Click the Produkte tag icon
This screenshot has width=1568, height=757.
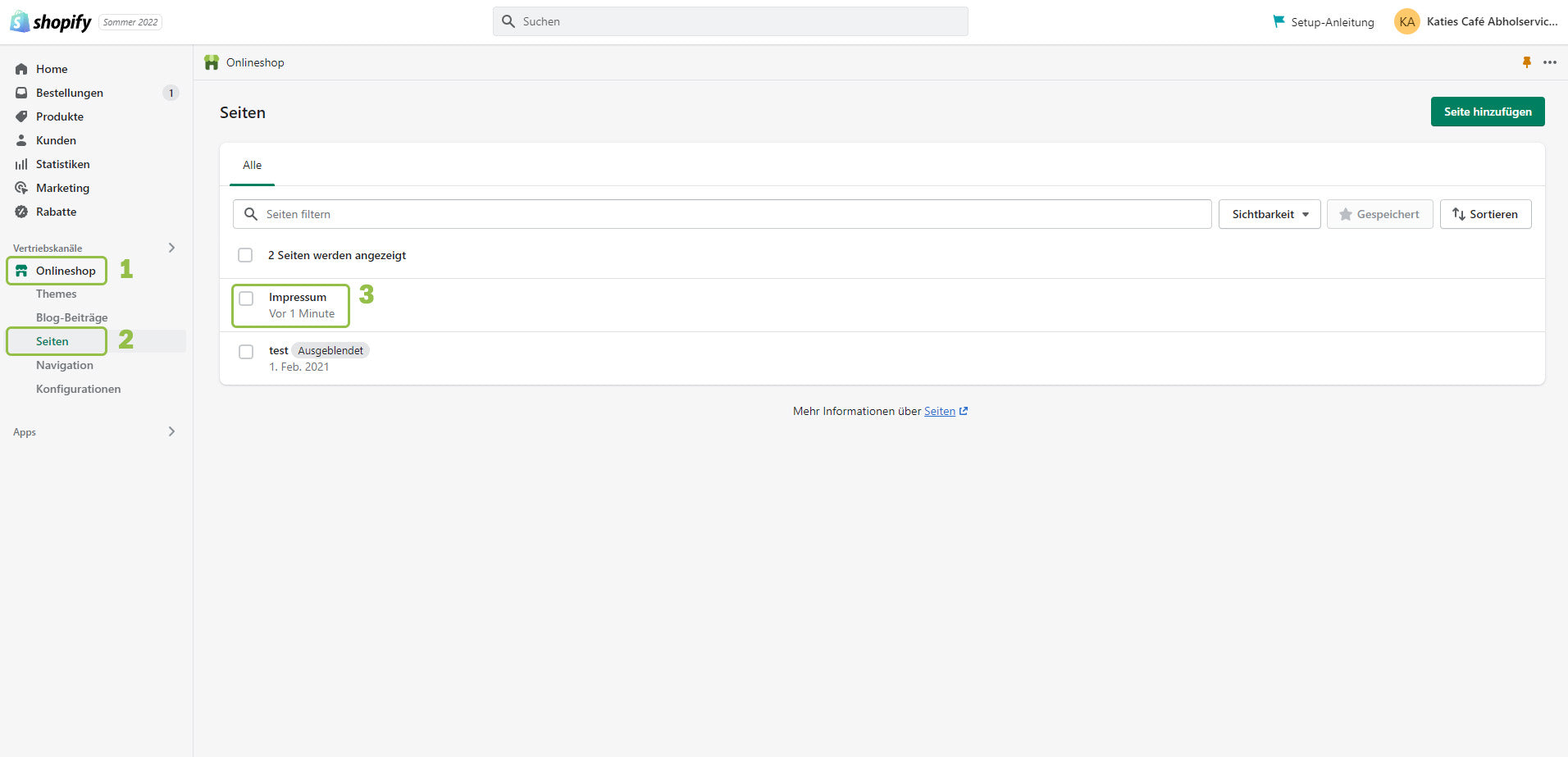(21, 116)
